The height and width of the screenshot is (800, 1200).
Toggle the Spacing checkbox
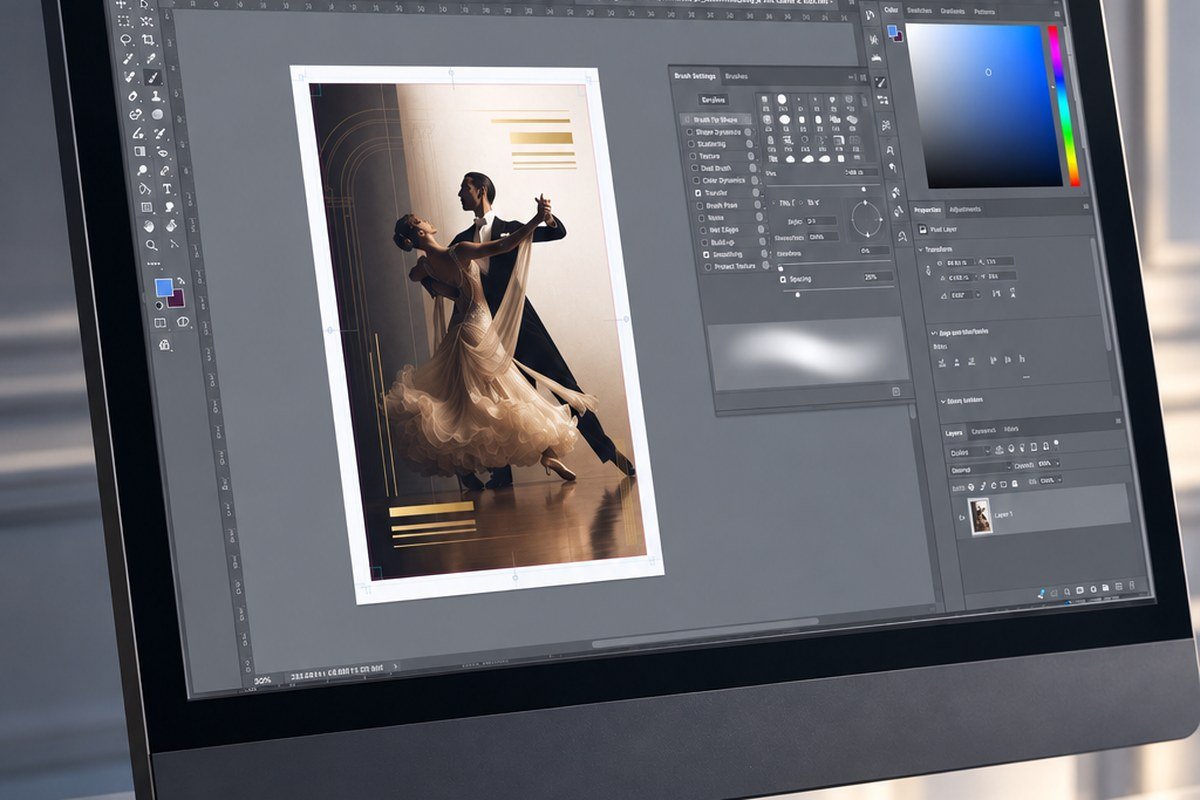click(x=783, y=279)
